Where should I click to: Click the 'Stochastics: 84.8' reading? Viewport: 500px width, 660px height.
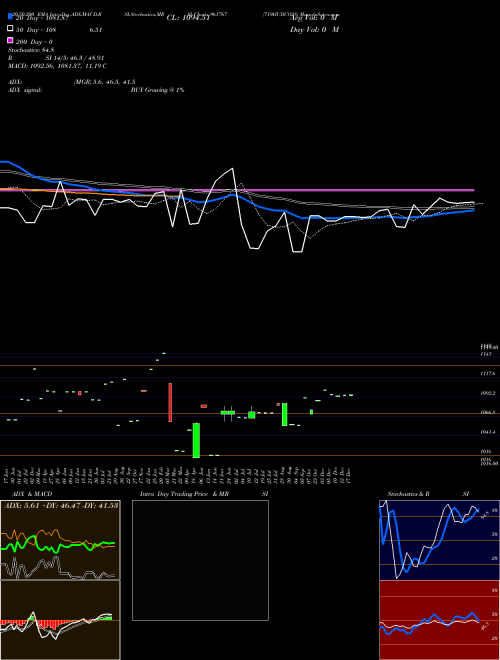click(x=31, y=50)
